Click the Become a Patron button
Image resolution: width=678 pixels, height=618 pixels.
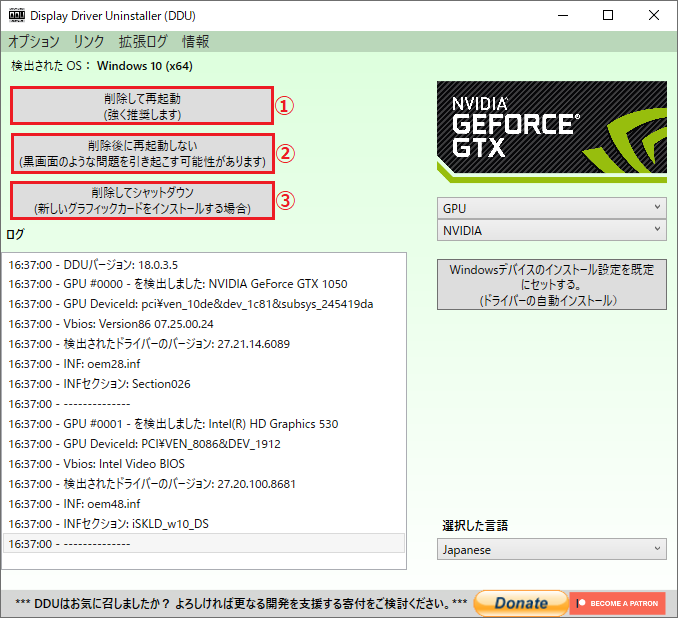coord(617,603)
